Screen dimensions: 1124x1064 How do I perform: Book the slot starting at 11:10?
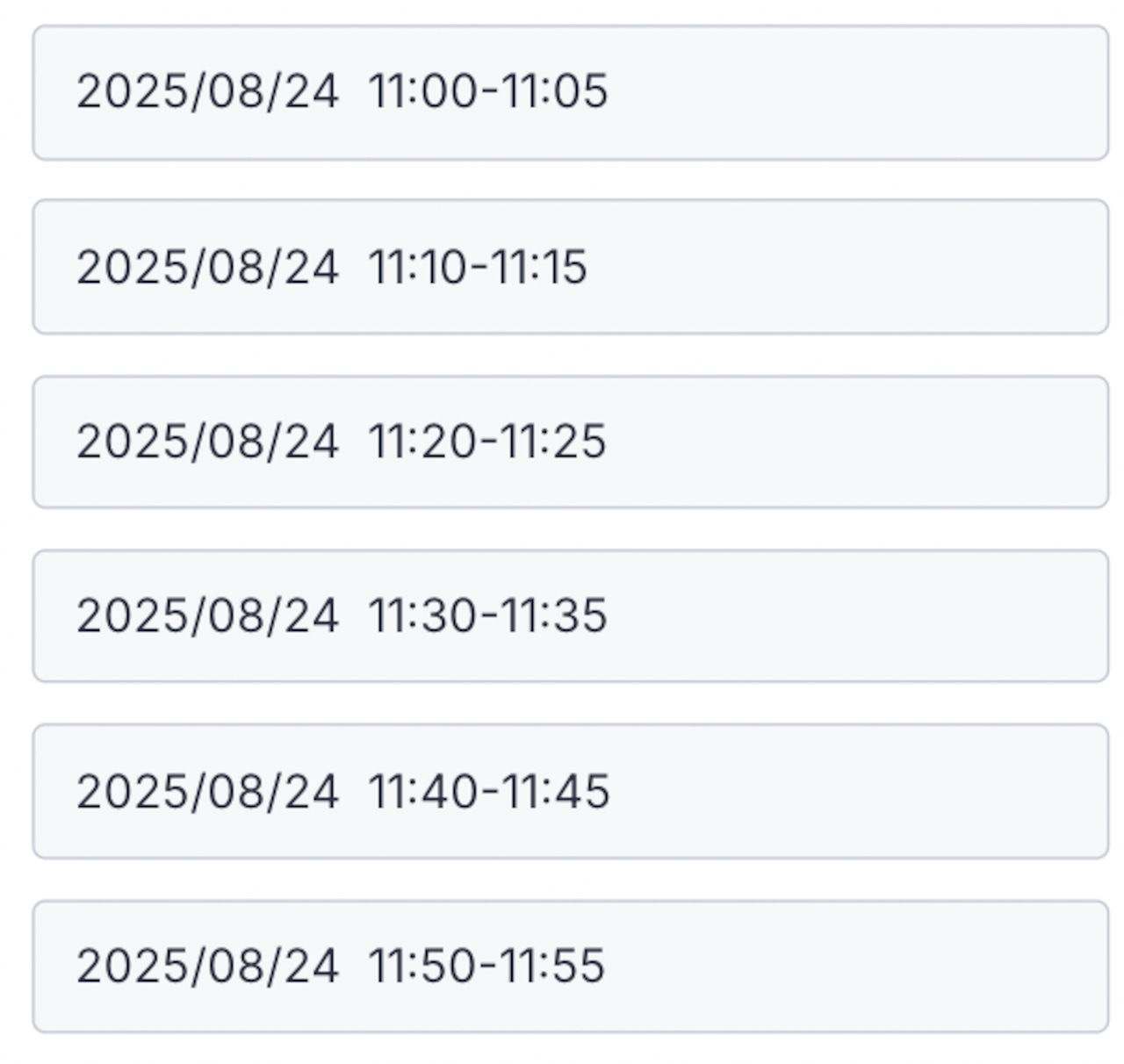[571, 267]
